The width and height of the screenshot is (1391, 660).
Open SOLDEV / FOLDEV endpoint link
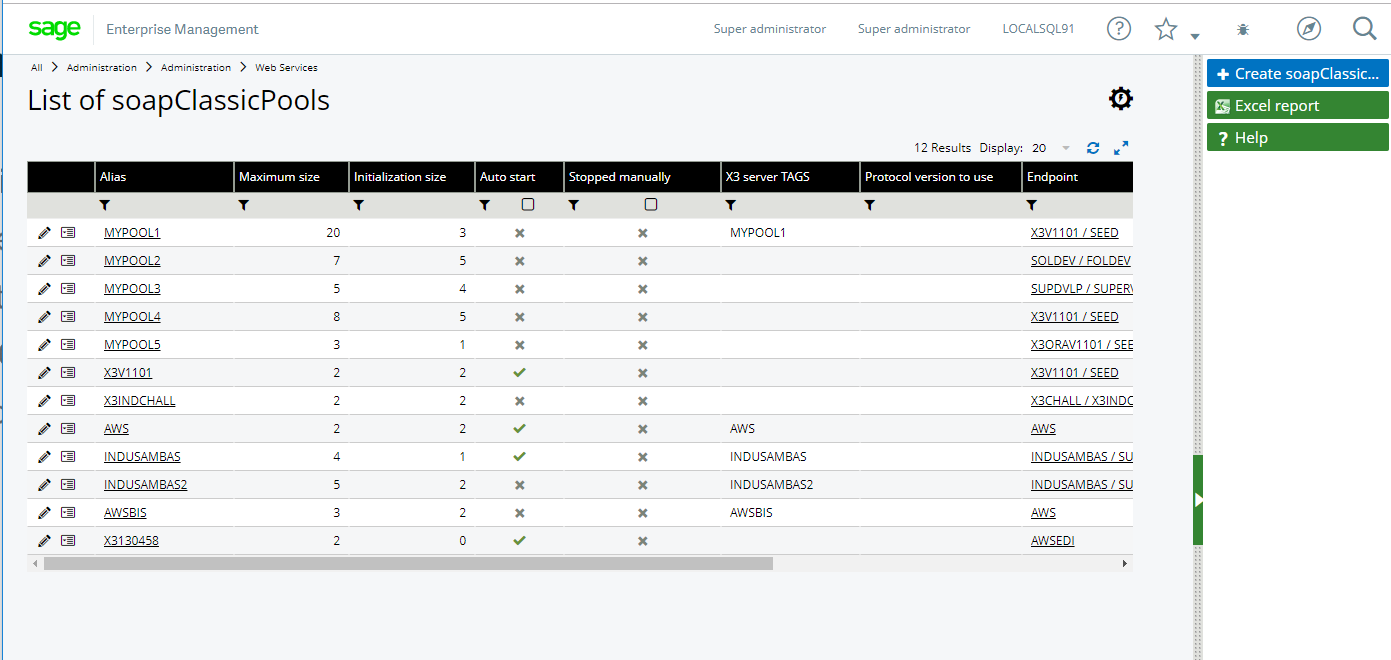coord(1081,261)
